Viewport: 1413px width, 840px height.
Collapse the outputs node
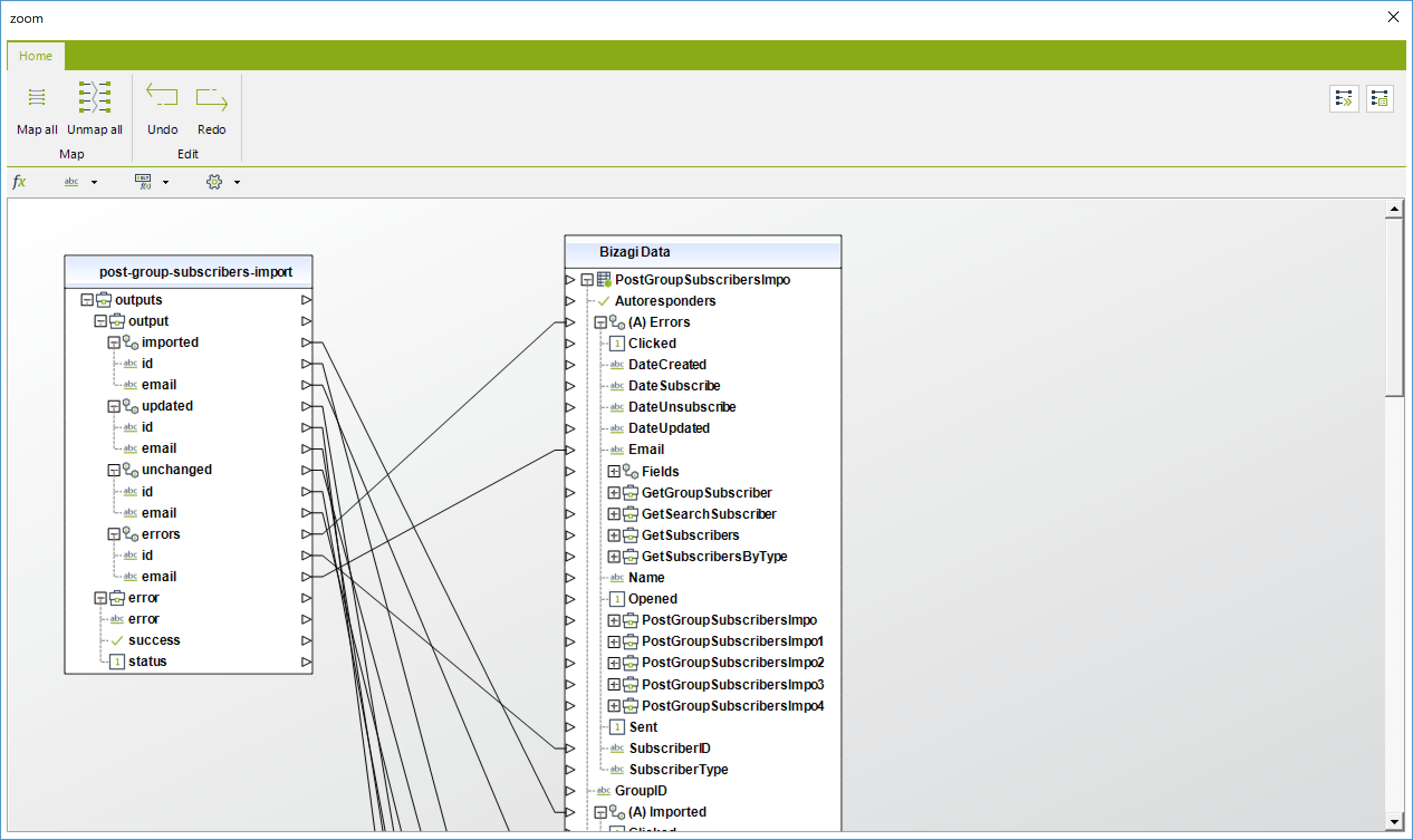click(x=86, y=300)
